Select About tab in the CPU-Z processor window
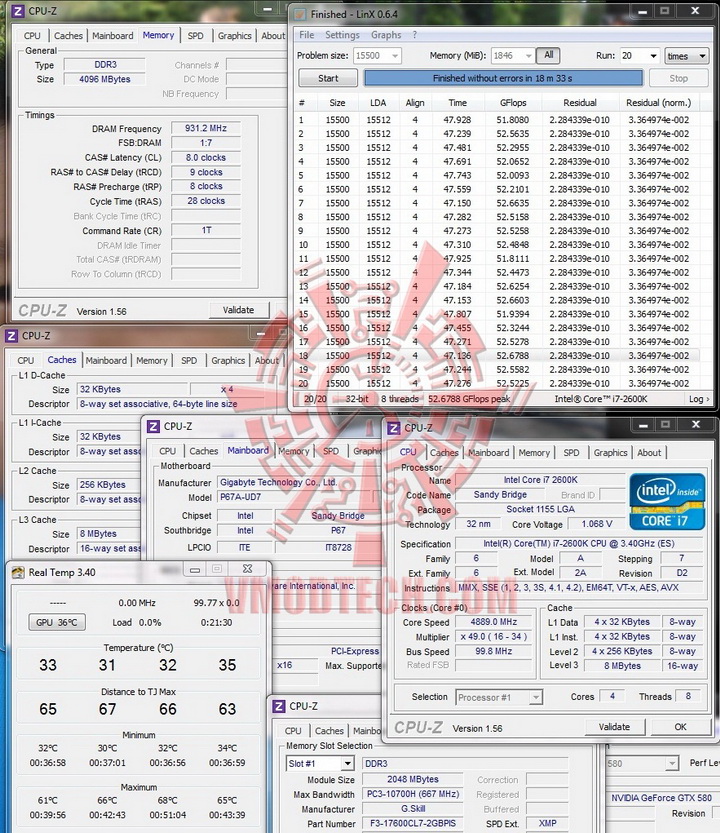Viewport: 720px width, 833px height. pyautogui.click(x=649, y=453)
